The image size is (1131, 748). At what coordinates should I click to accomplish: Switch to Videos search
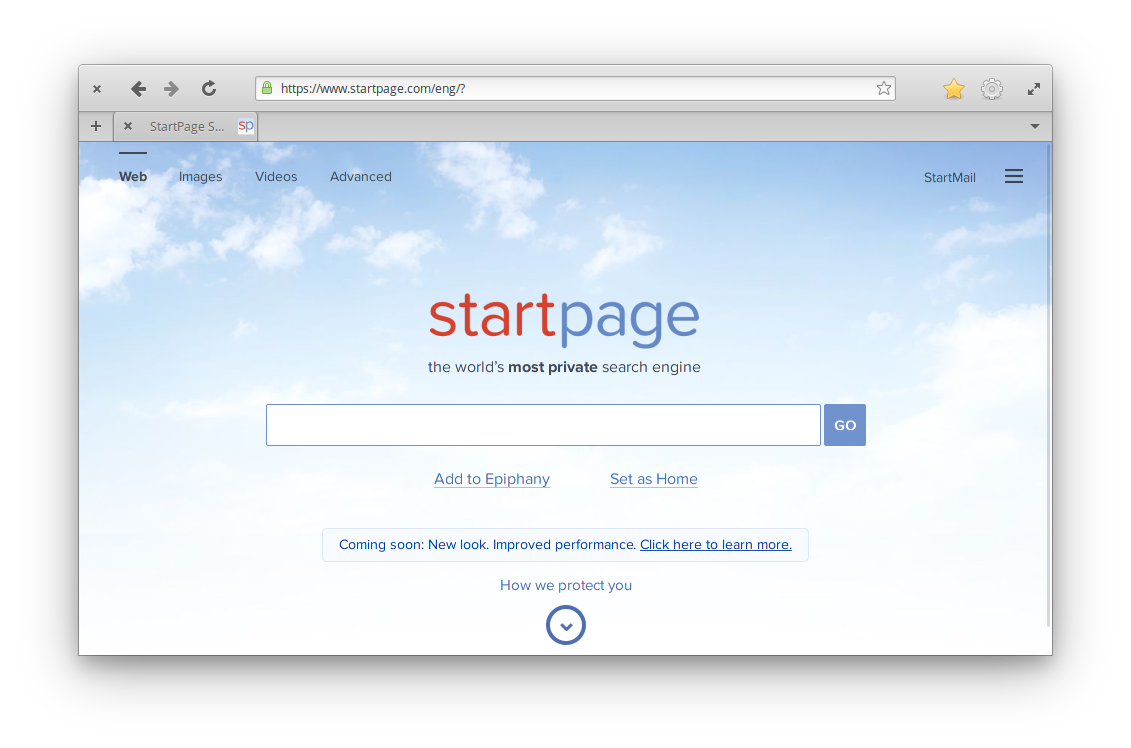pyautogui.click(x=276, y=177)
